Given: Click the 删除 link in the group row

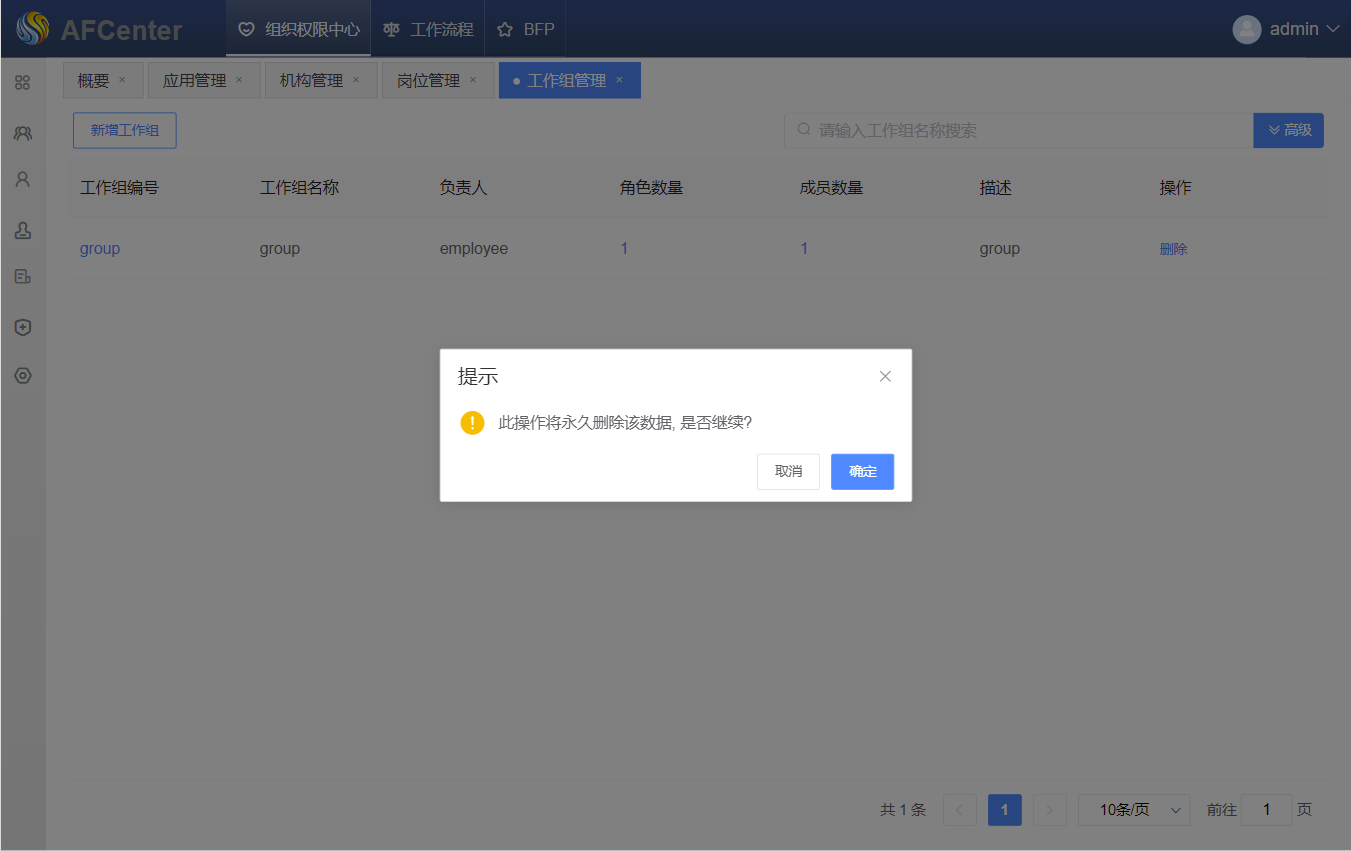Looking at the screenshot, I should coord(1173,249).
